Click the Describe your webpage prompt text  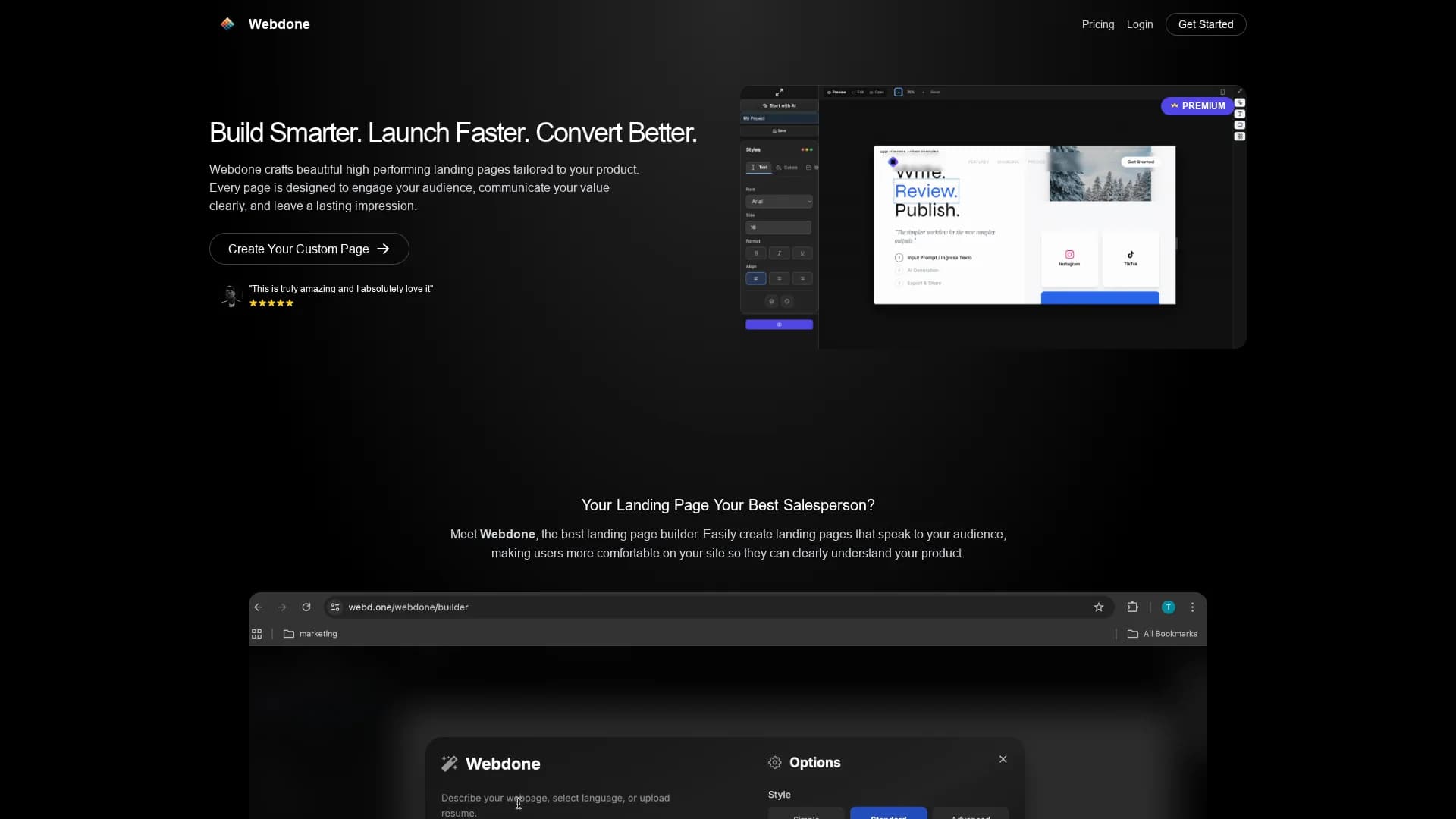pyautogui.click(x=555, y=805)
